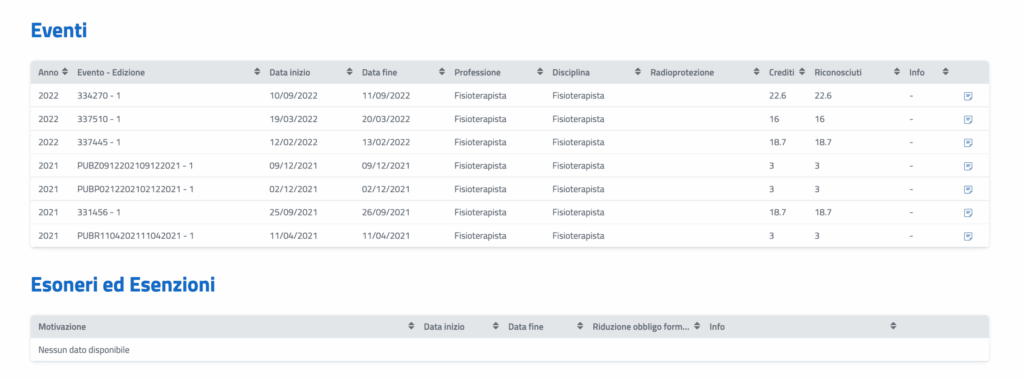Sort Esoneri table by Info arrows
This screenshot has height=380, width=1024.
(x=893, y=326)
